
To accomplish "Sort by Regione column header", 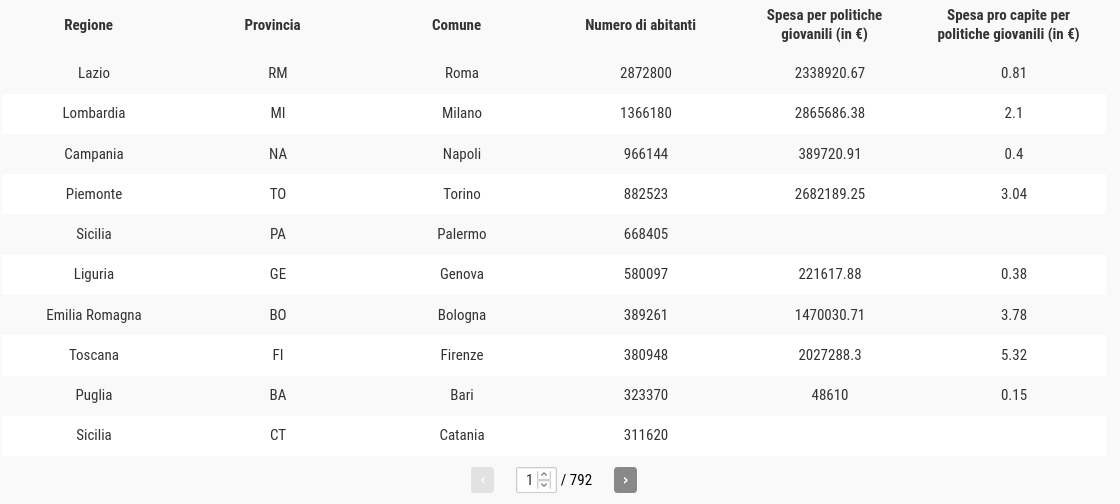I will click(x=89, y=25).
